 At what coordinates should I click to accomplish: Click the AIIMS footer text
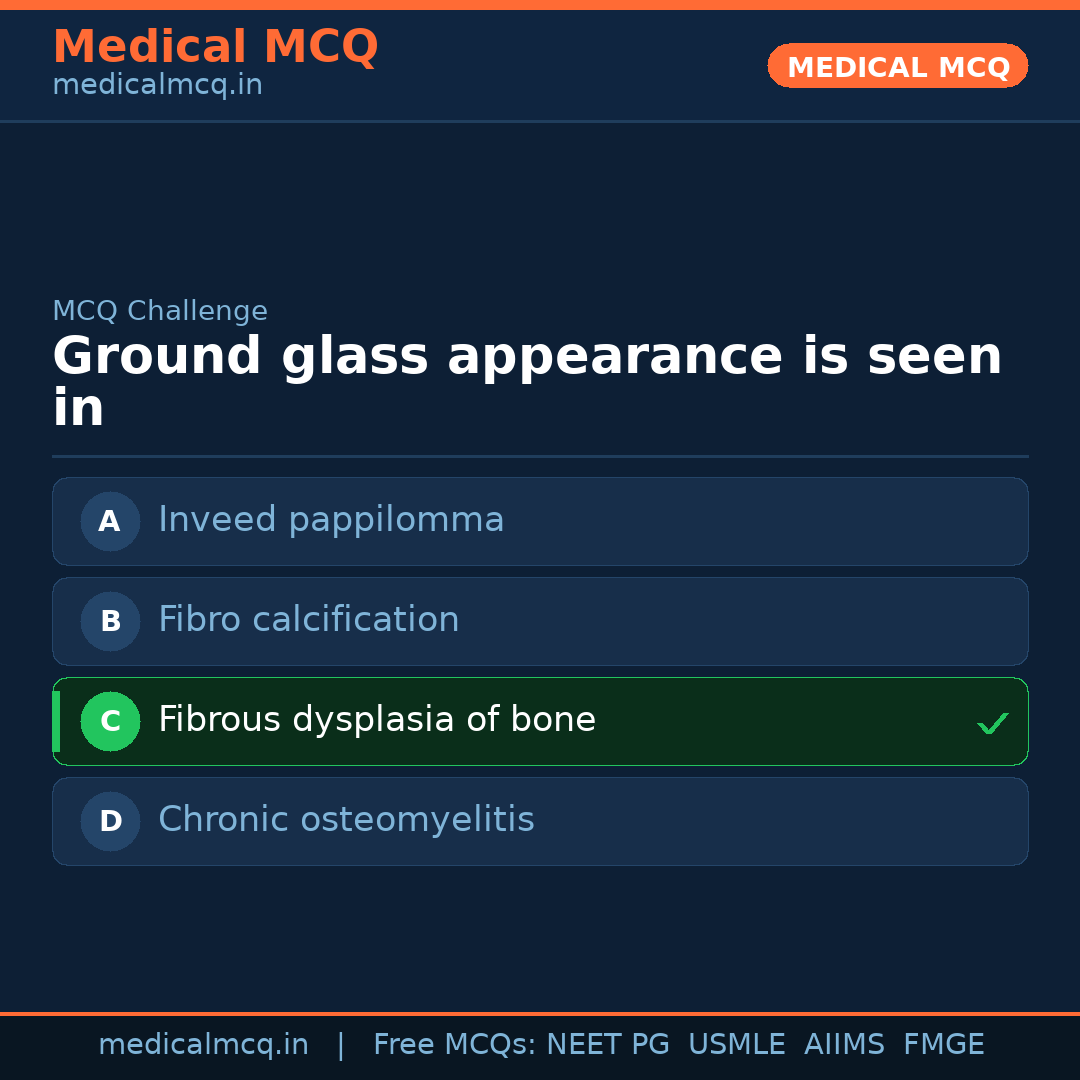[x=844, y=1045]
